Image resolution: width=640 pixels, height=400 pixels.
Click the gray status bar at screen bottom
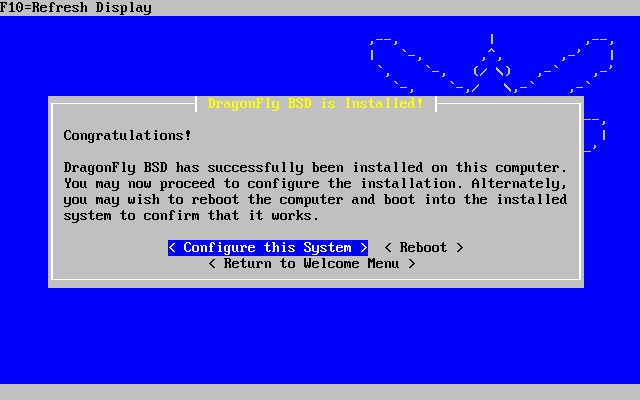click(x=320, y=392)
